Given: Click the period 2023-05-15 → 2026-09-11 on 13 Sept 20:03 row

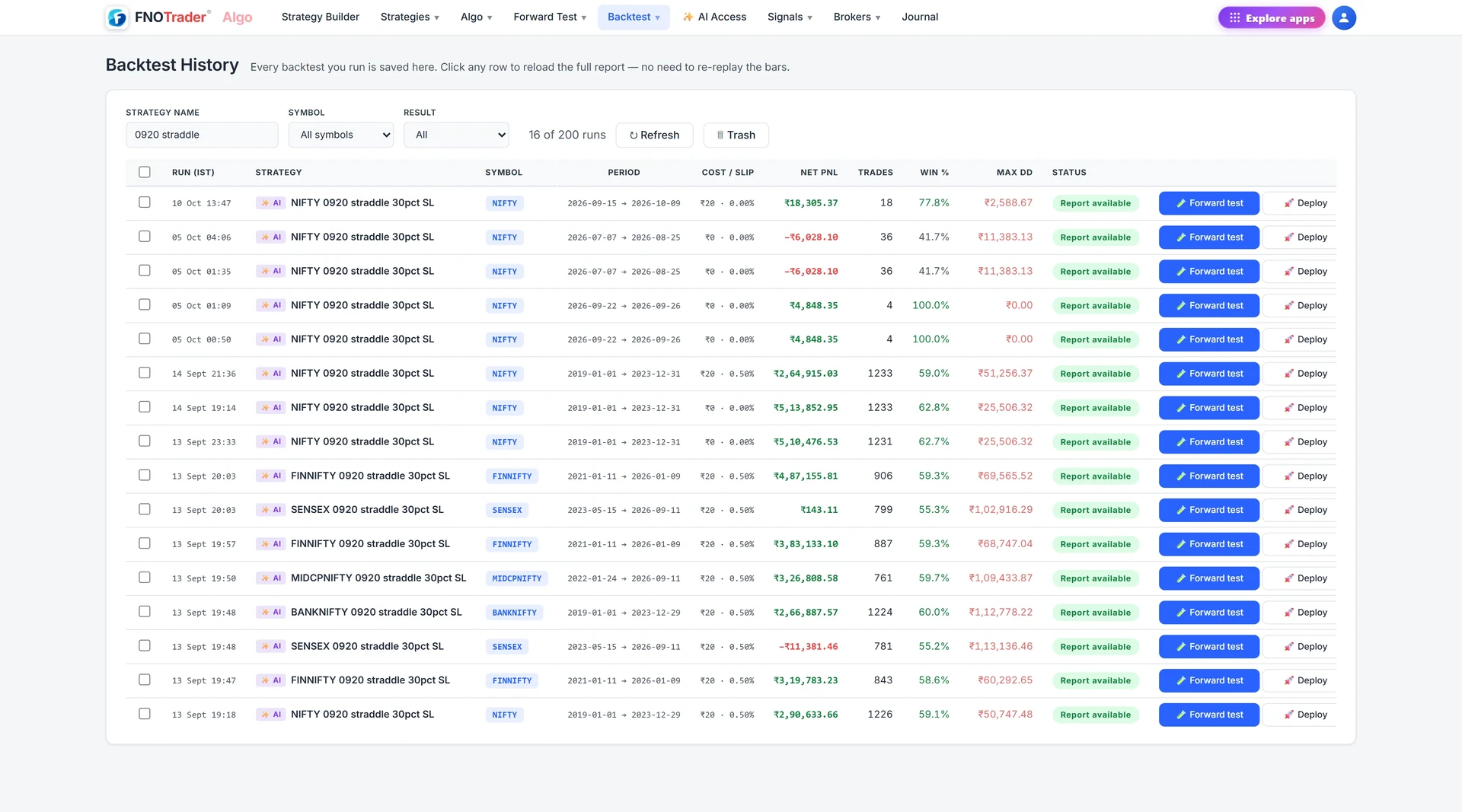Looking at the screenshot, I should pyautogui.click(x=624, y=510).
